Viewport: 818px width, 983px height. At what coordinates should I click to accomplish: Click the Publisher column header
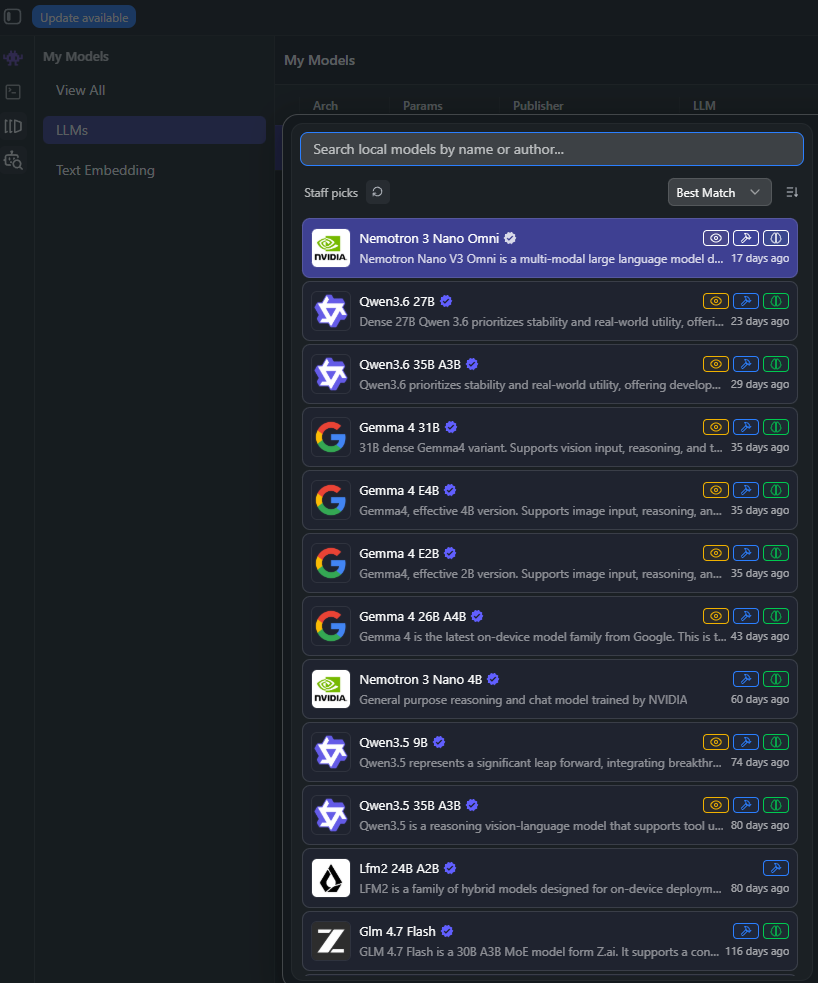[538, 105]
